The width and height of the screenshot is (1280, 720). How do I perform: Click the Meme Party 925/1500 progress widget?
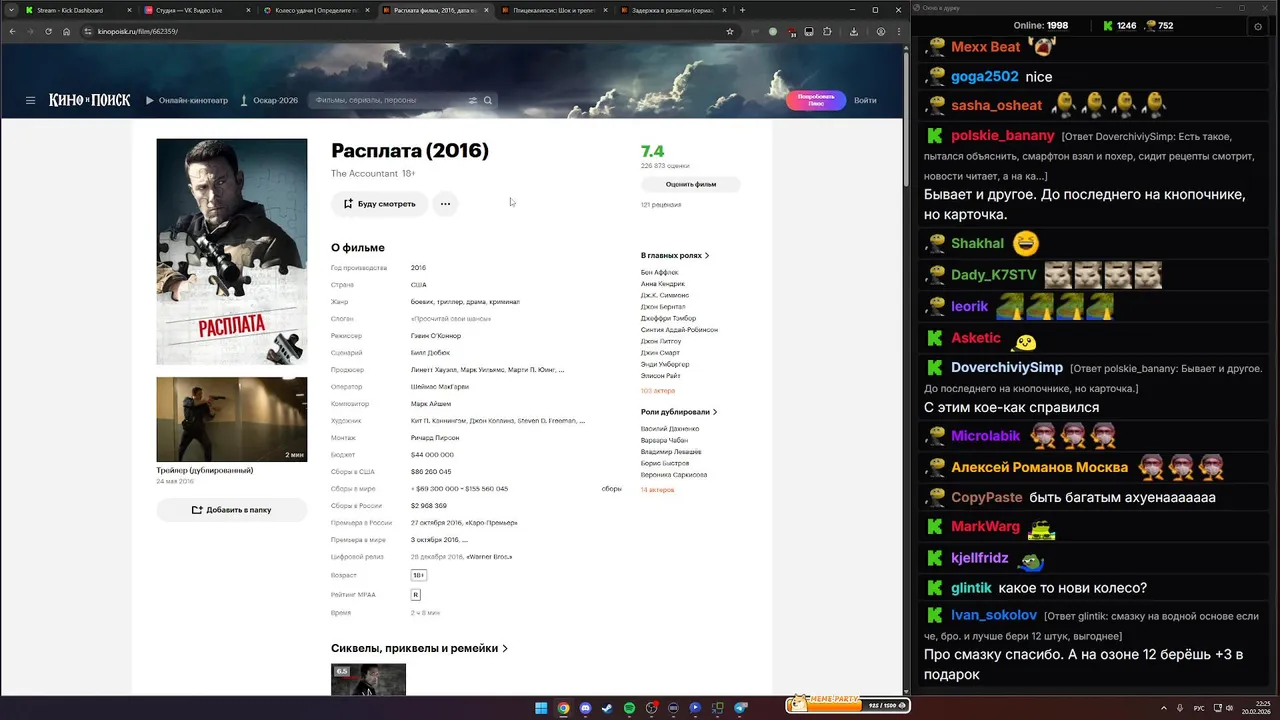847,705
